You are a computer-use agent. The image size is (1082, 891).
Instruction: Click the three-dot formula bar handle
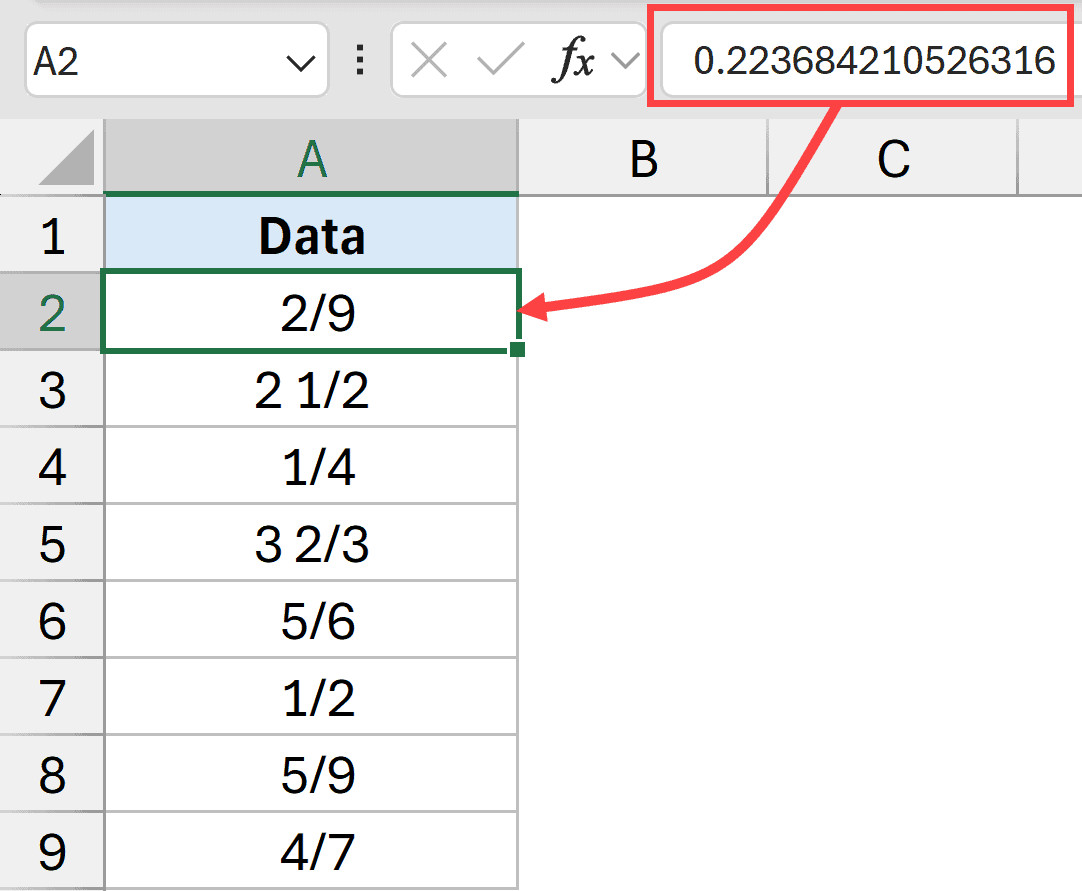click(x=360, y=62)
